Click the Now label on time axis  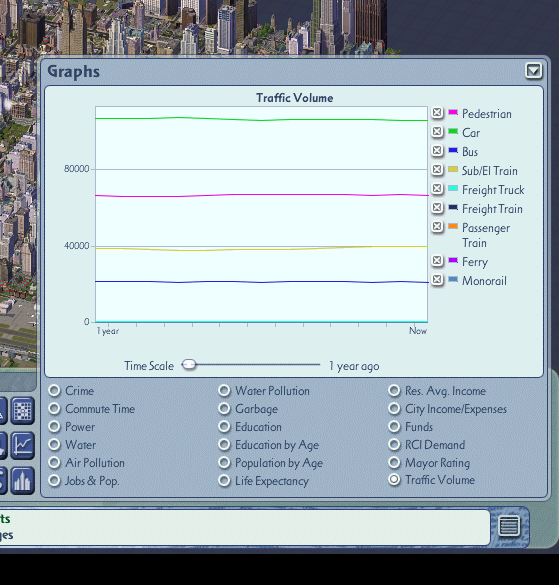(418, 331)
